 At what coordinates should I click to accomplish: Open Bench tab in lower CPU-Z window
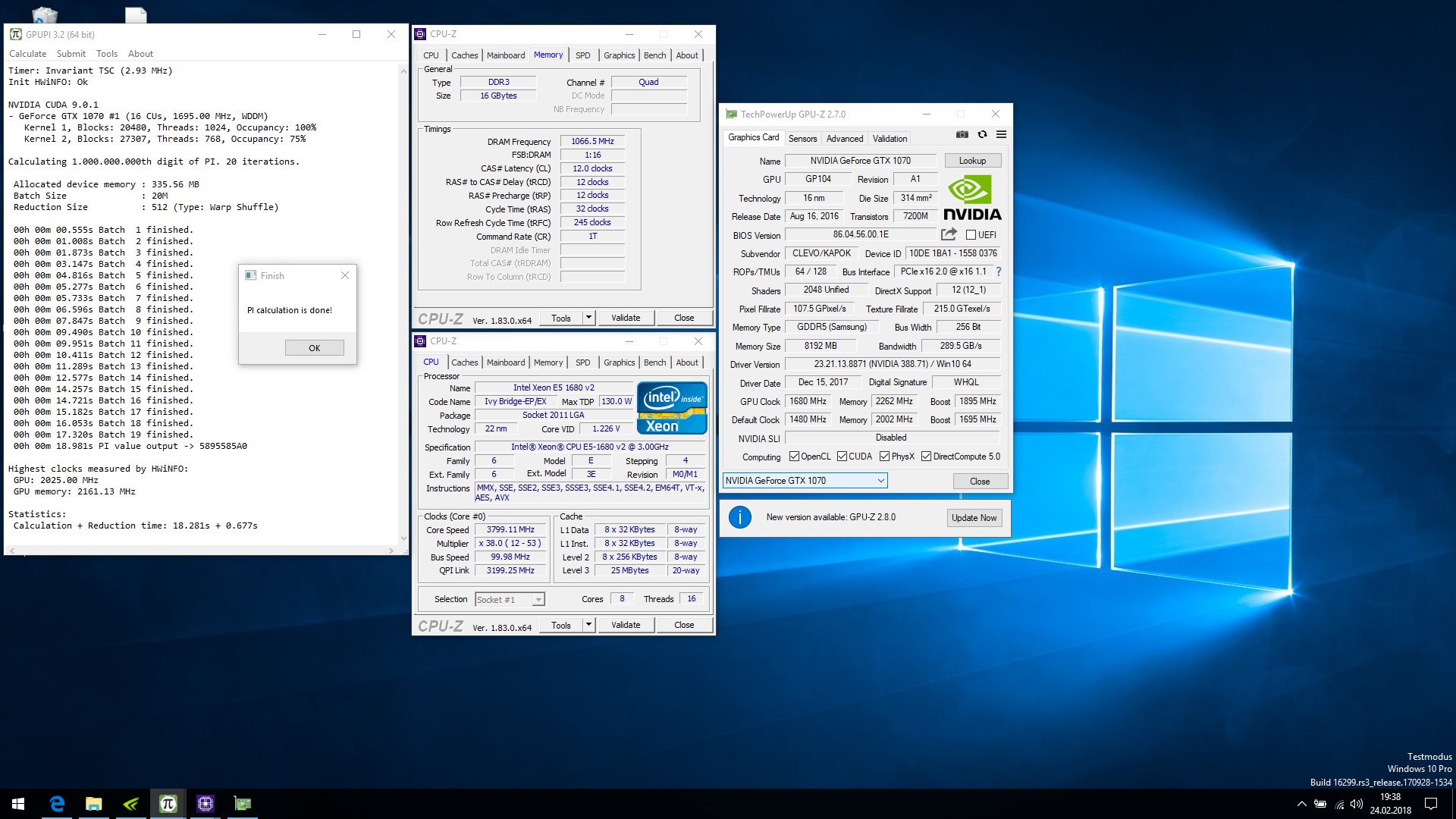(x=654, y=362)
